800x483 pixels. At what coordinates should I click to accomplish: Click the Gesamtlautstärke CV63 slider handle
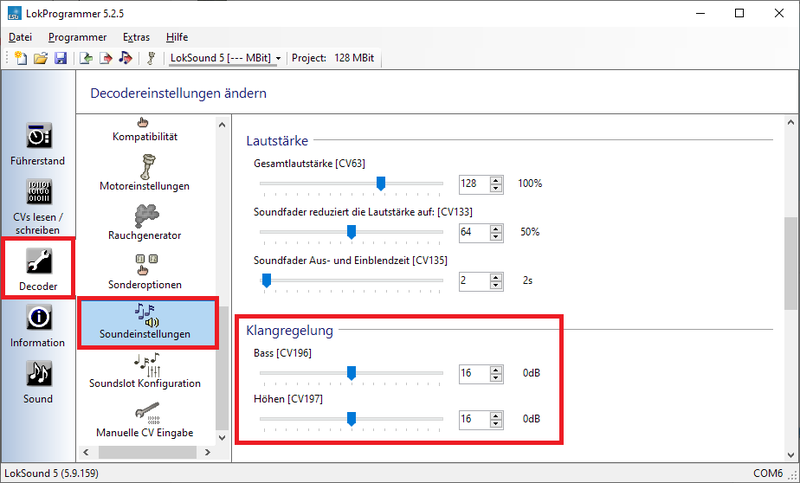tap(381, 184)
